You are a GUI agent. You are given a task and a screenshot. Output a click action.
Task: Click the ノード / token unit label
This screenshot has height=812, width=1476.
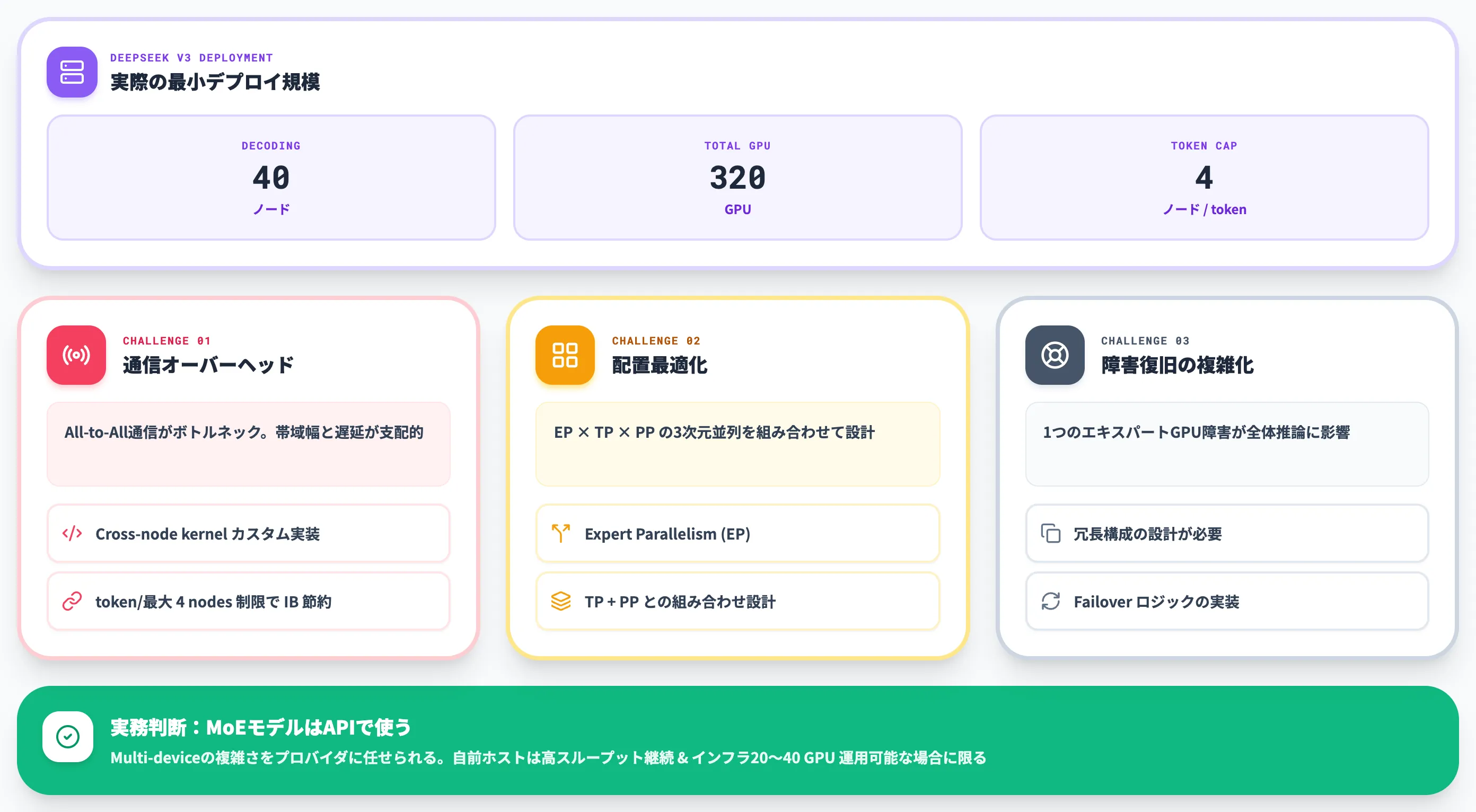tap(1205, 209)
